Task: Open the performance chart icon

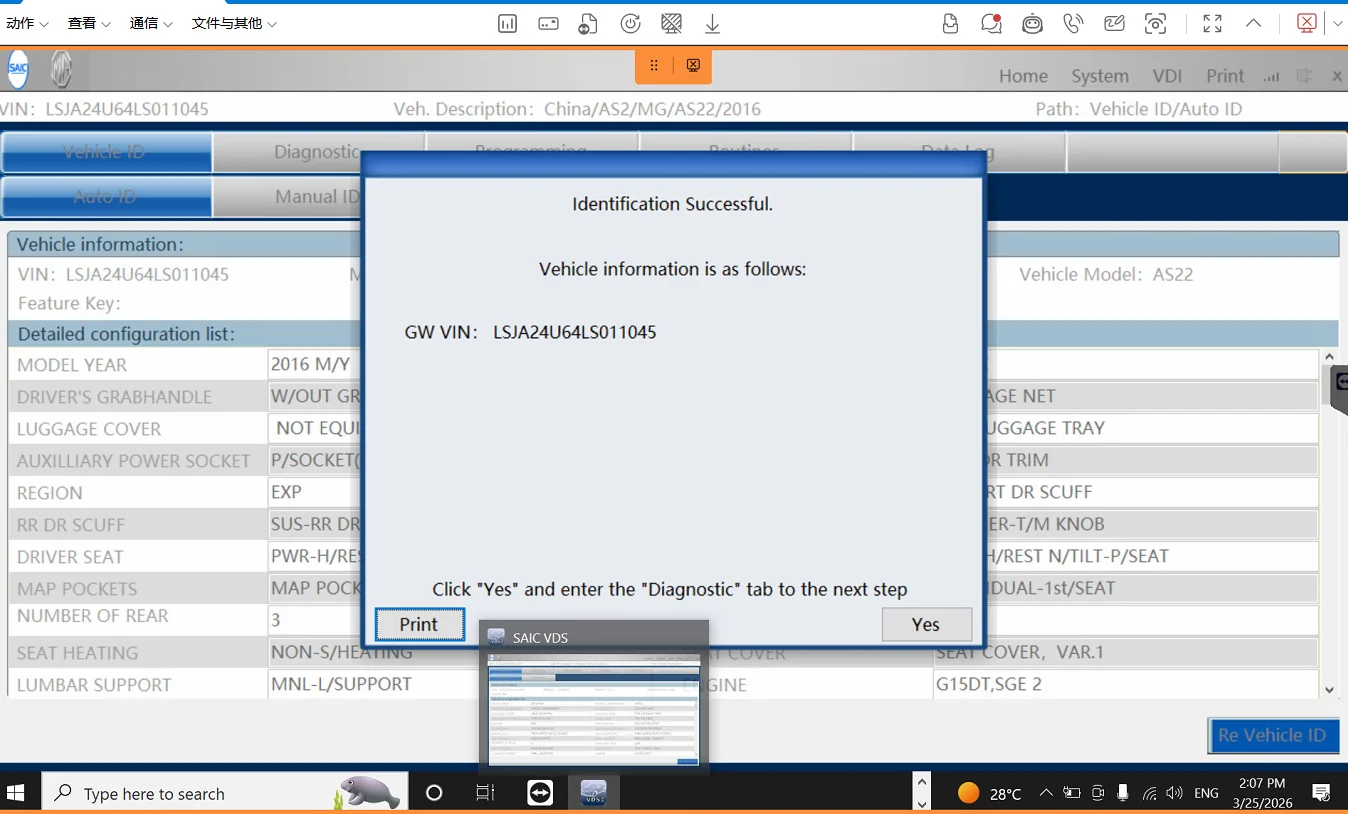Action: coord(507,23)
